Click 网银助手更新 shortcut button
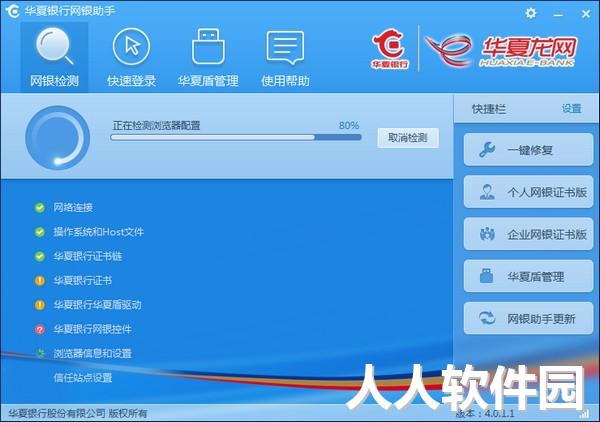The width and height of the screenshot is (600, 422). 528,318
